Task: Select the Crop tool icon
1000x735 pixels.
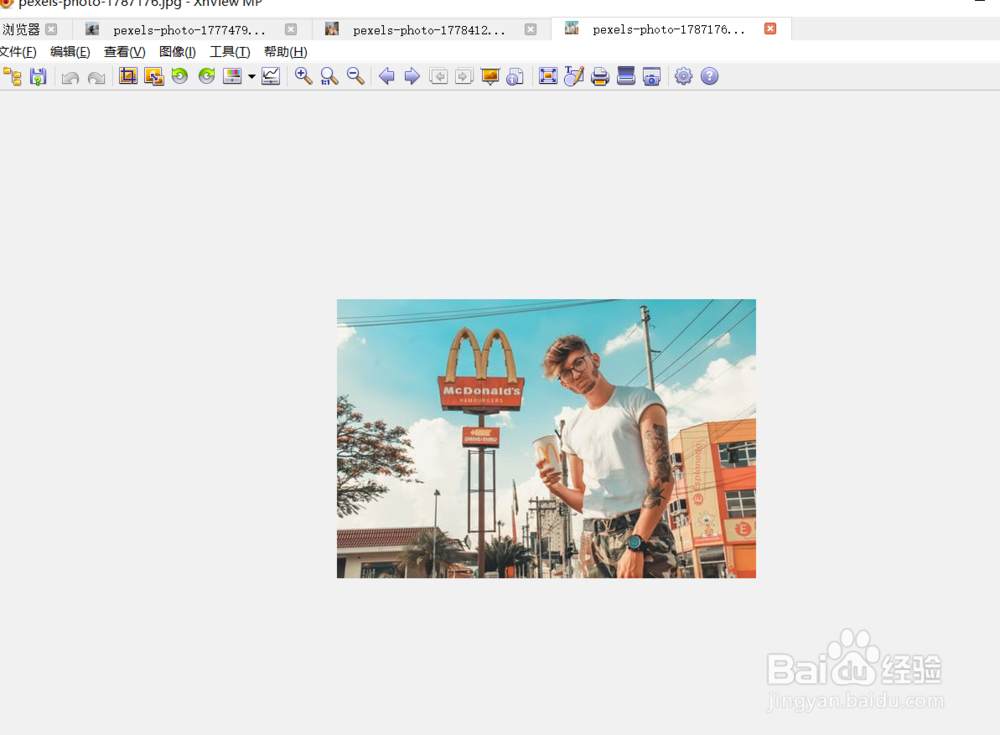Action: pos(128,77)
